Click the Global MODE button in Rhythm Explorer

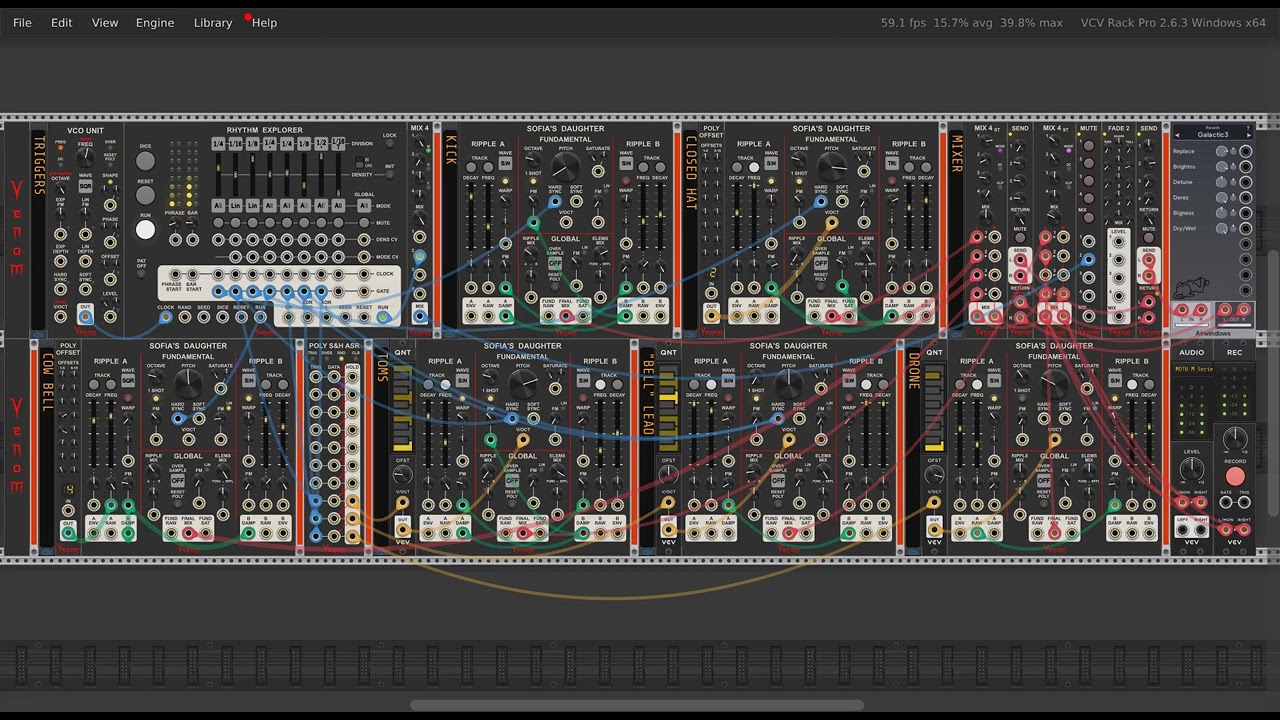coord(364,205)
